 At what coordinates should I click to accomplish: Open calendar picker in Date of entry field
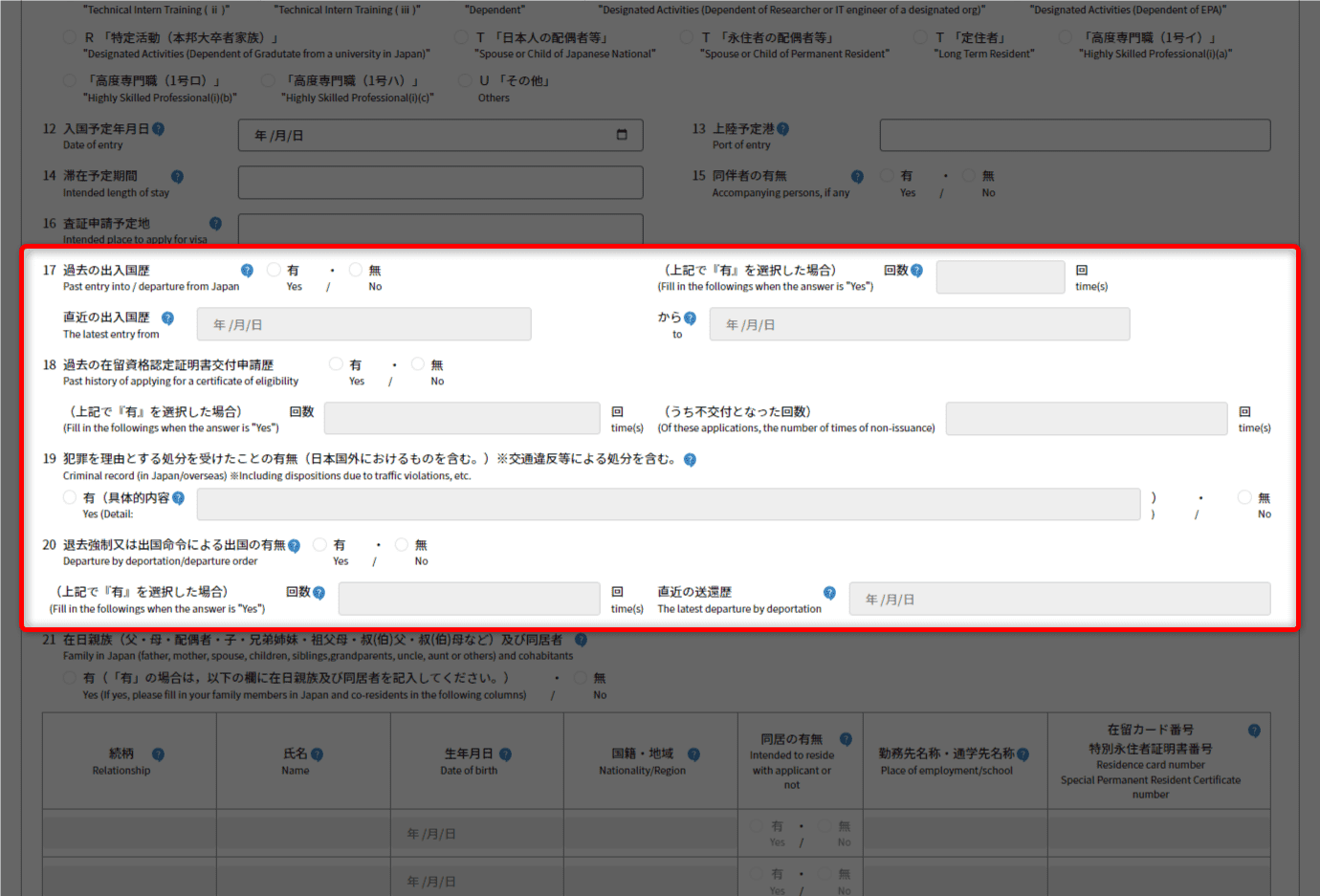622,135
